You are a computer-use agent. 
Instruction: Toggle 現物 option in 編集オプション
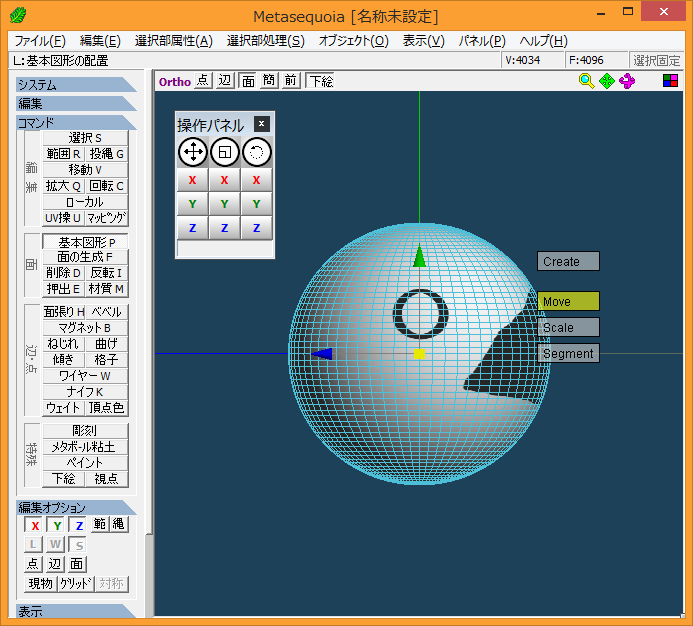41,584
